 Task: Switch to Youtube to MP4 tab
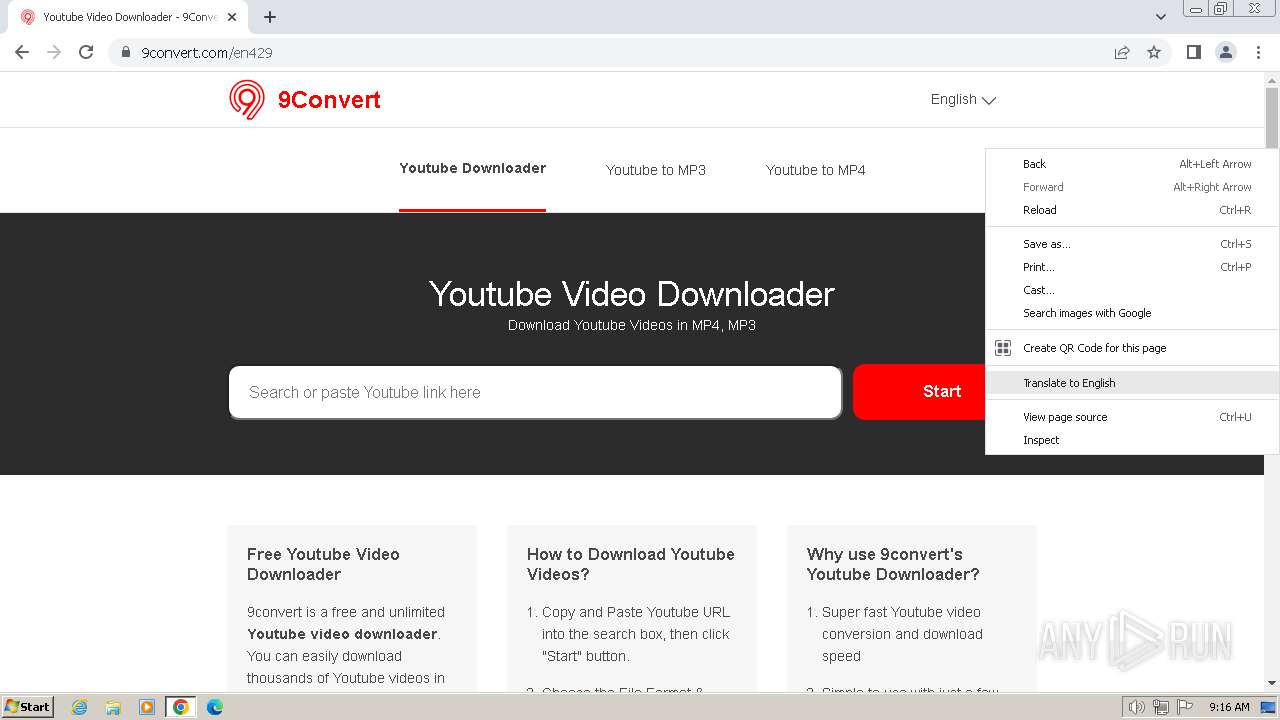point(816,170)
